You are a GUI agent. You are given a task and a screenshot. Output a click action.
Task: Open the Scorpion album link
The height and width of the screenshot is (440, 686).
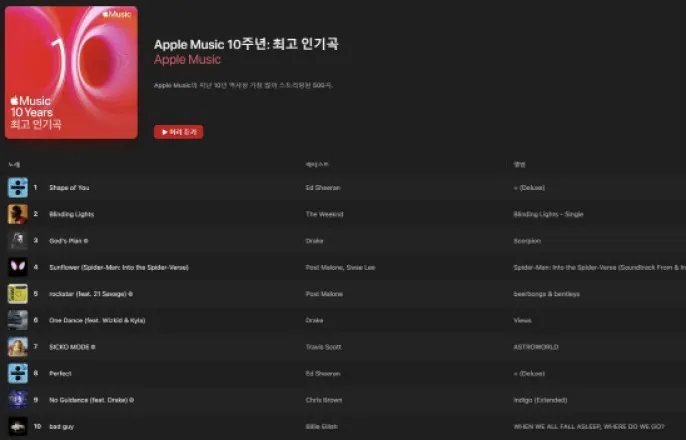527,241
